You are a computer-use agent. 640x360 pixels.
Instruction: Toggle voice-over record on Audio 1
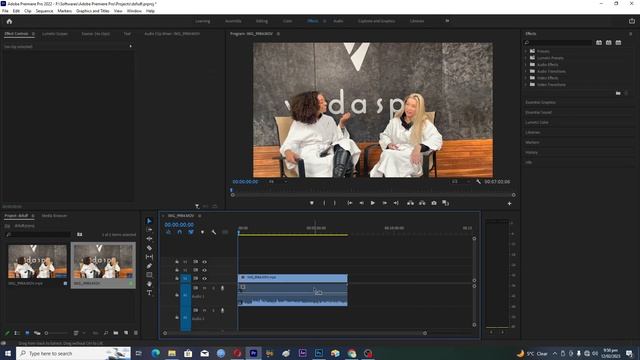click(222, 288)
